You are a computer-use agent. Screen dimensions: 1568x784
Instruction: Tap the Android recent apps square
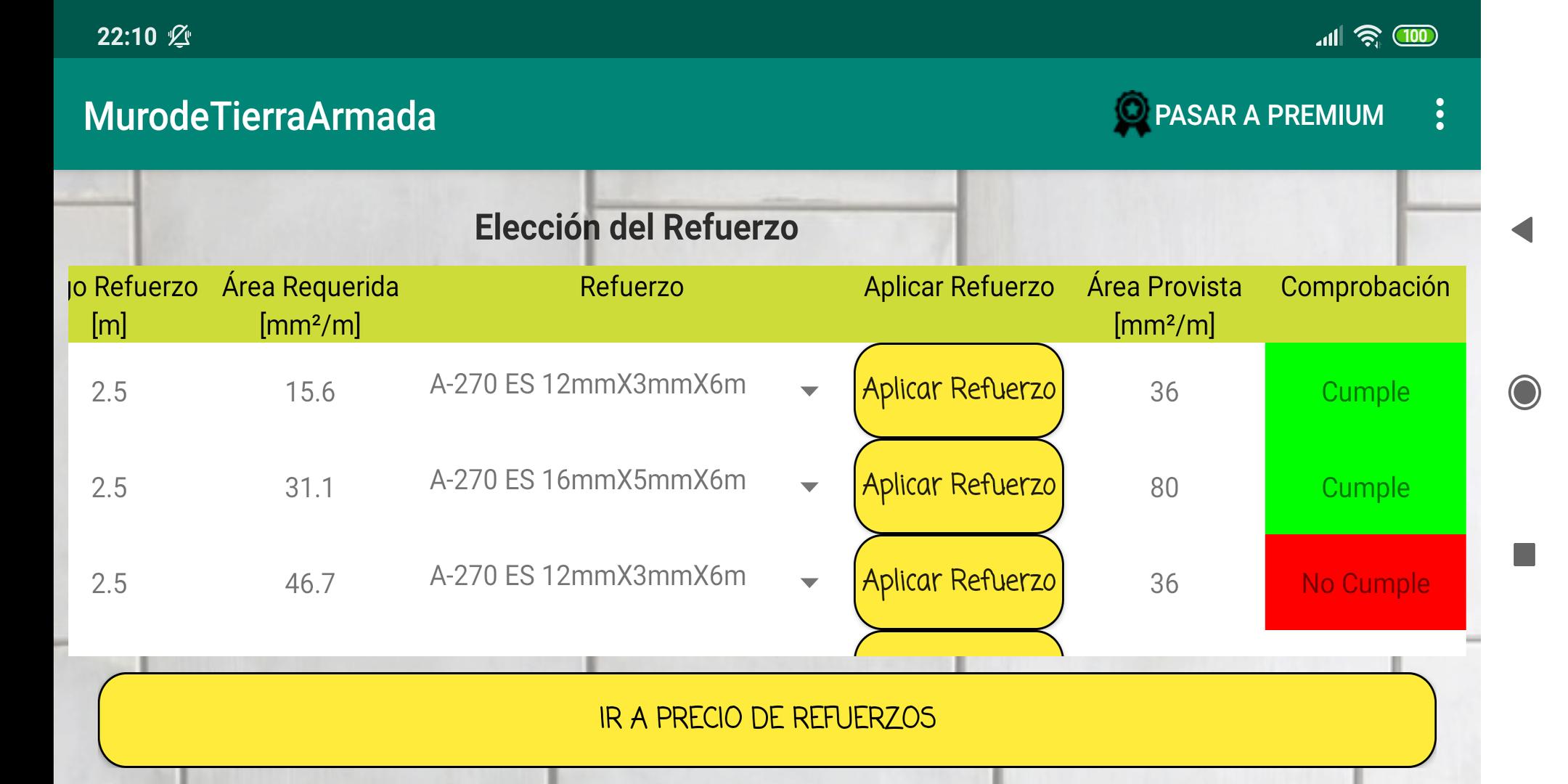coord(1524,555)
